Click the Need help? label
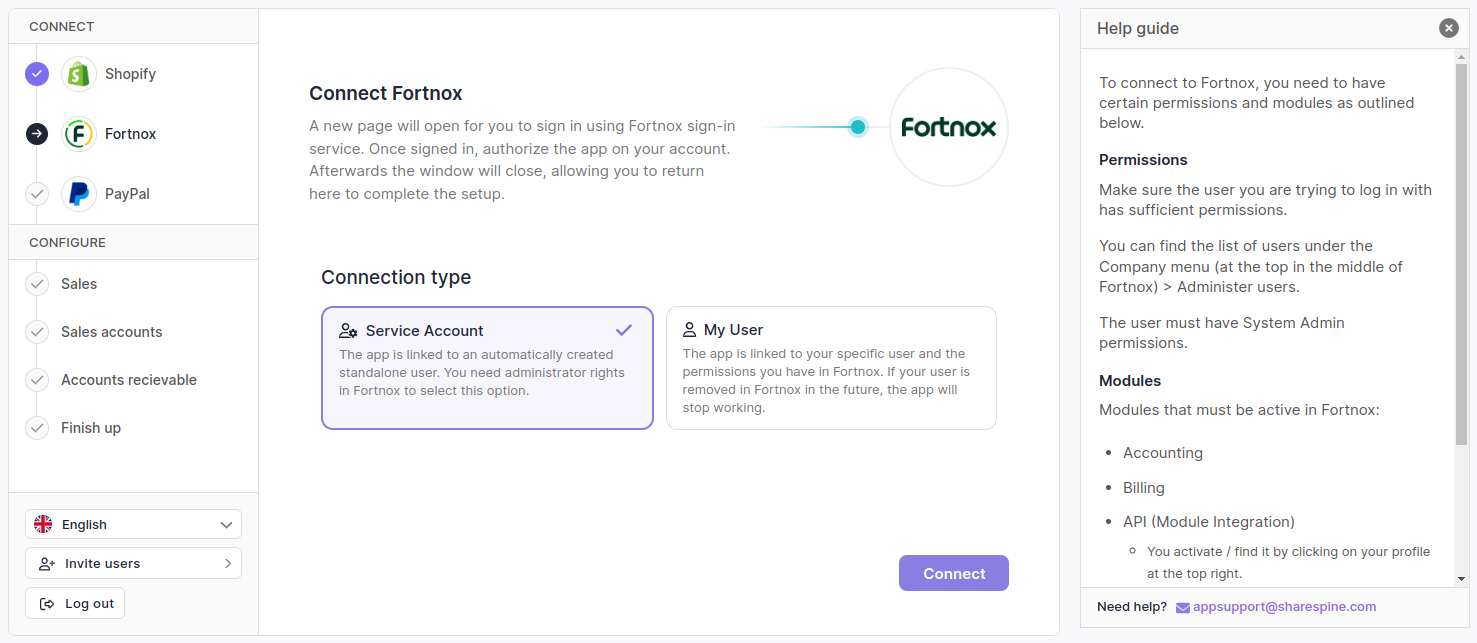 (x=1132, y=607)
